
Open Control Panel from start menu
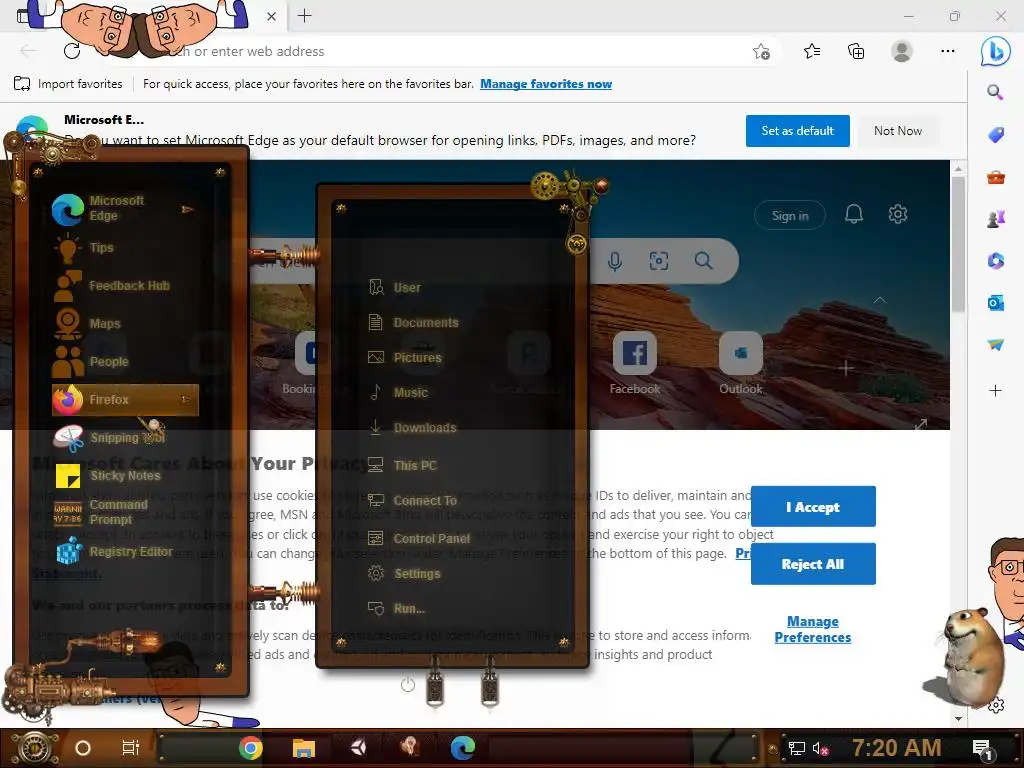(x=419, y=539)
